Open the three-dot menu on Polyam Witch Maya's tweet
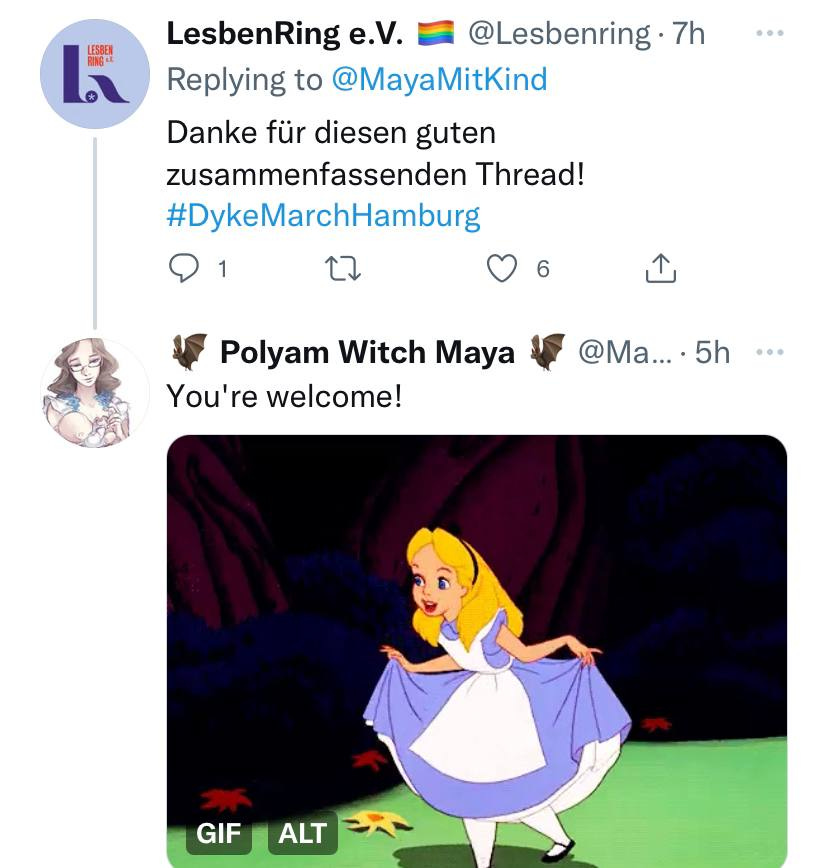Viewport: 828px width, 868px height. (x=770, y=352)
